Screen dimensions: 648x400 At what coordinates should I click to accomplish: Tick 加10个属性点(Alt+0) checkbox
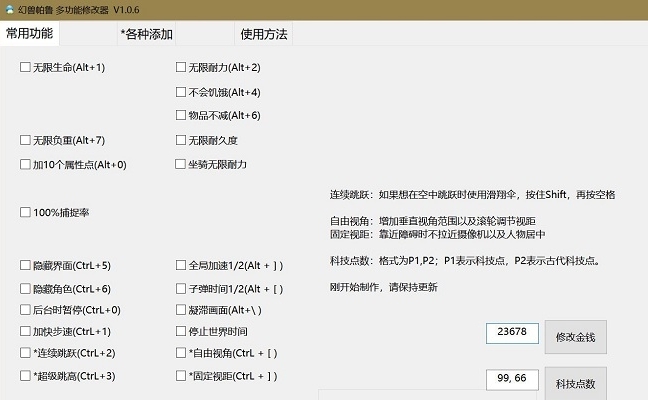pyautogui.click(x=25, y=164)
